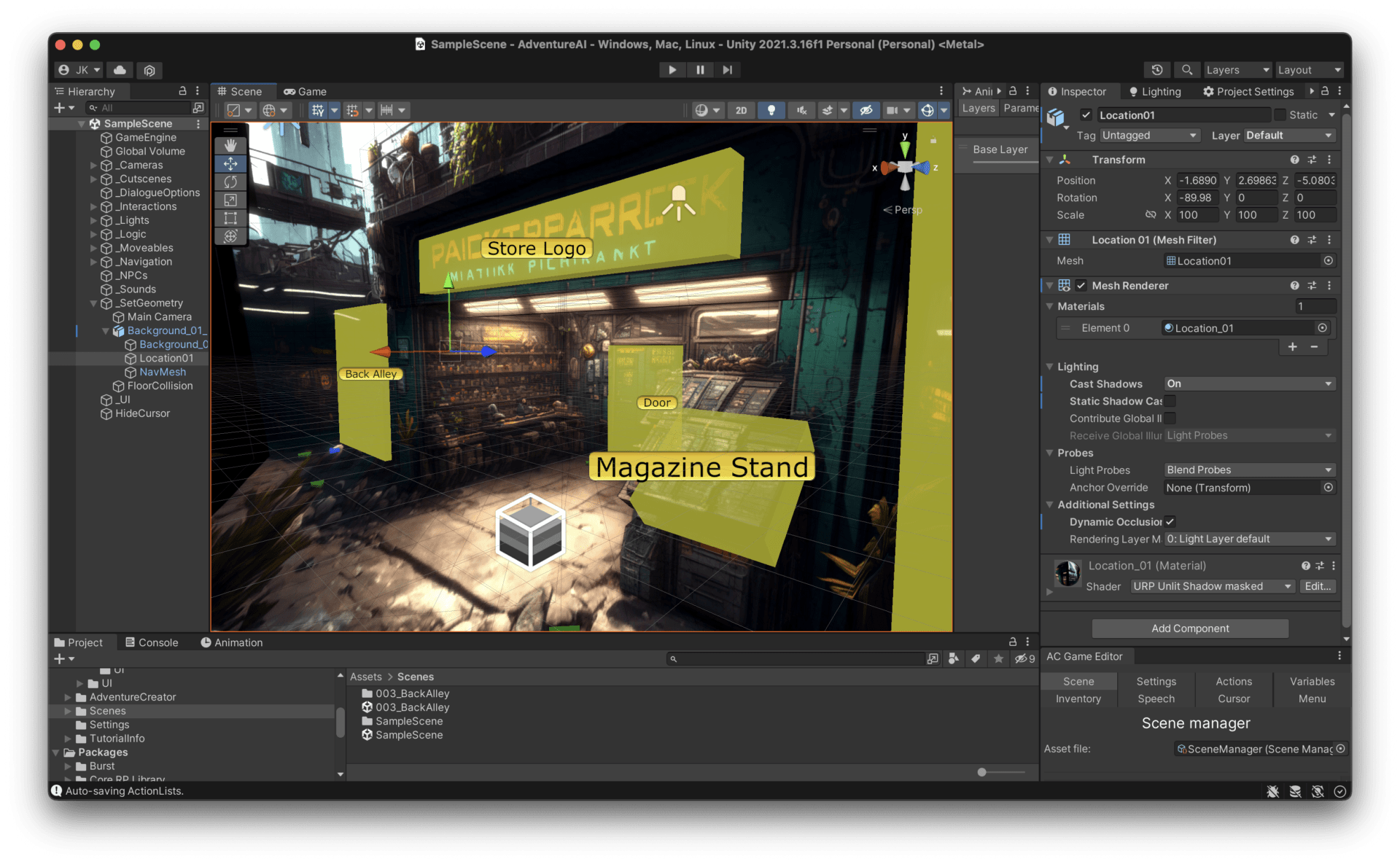Select the Move tool in the Scene toolbar

tap(230, 164)
